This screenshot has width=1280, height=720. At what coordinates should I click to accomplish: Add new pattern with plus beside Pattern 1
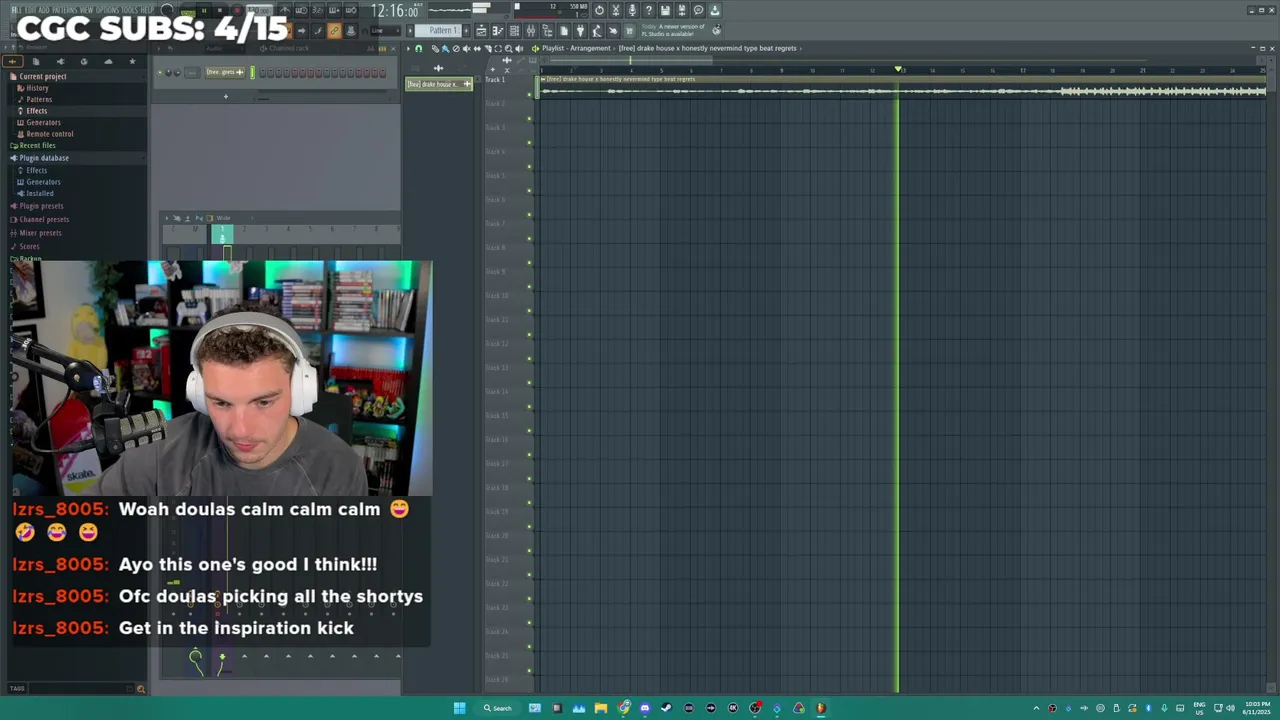pyautogui.click(x=466, y=31)
